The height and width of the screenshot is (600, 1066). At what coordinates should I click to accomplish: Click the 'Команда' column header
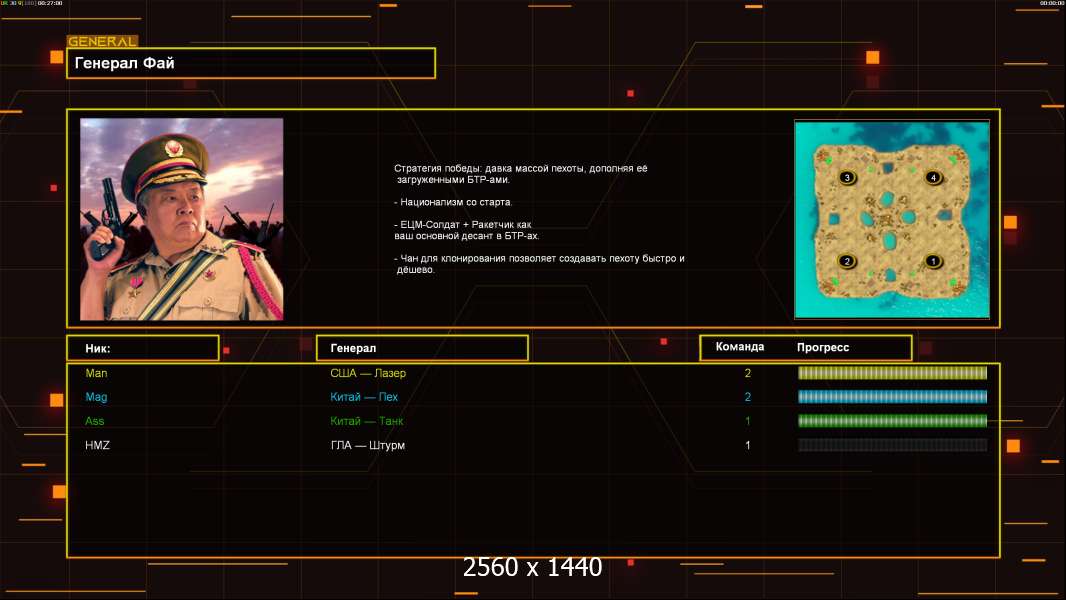coord(740,347)
